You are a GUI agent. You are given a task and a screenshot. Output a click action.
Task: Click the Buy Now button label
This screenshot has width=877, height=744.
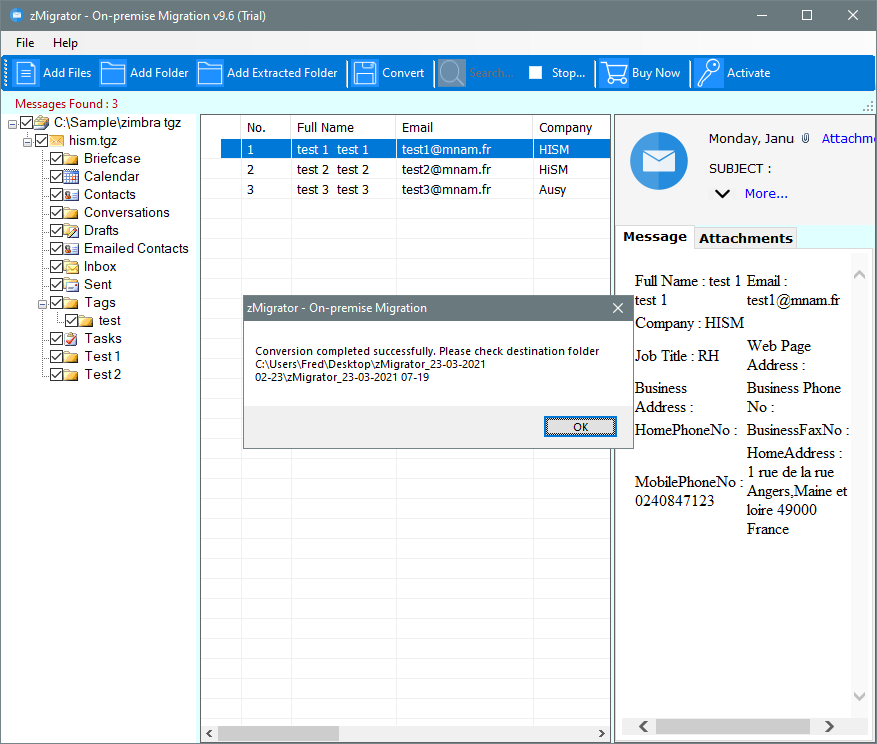coord(656,73)
